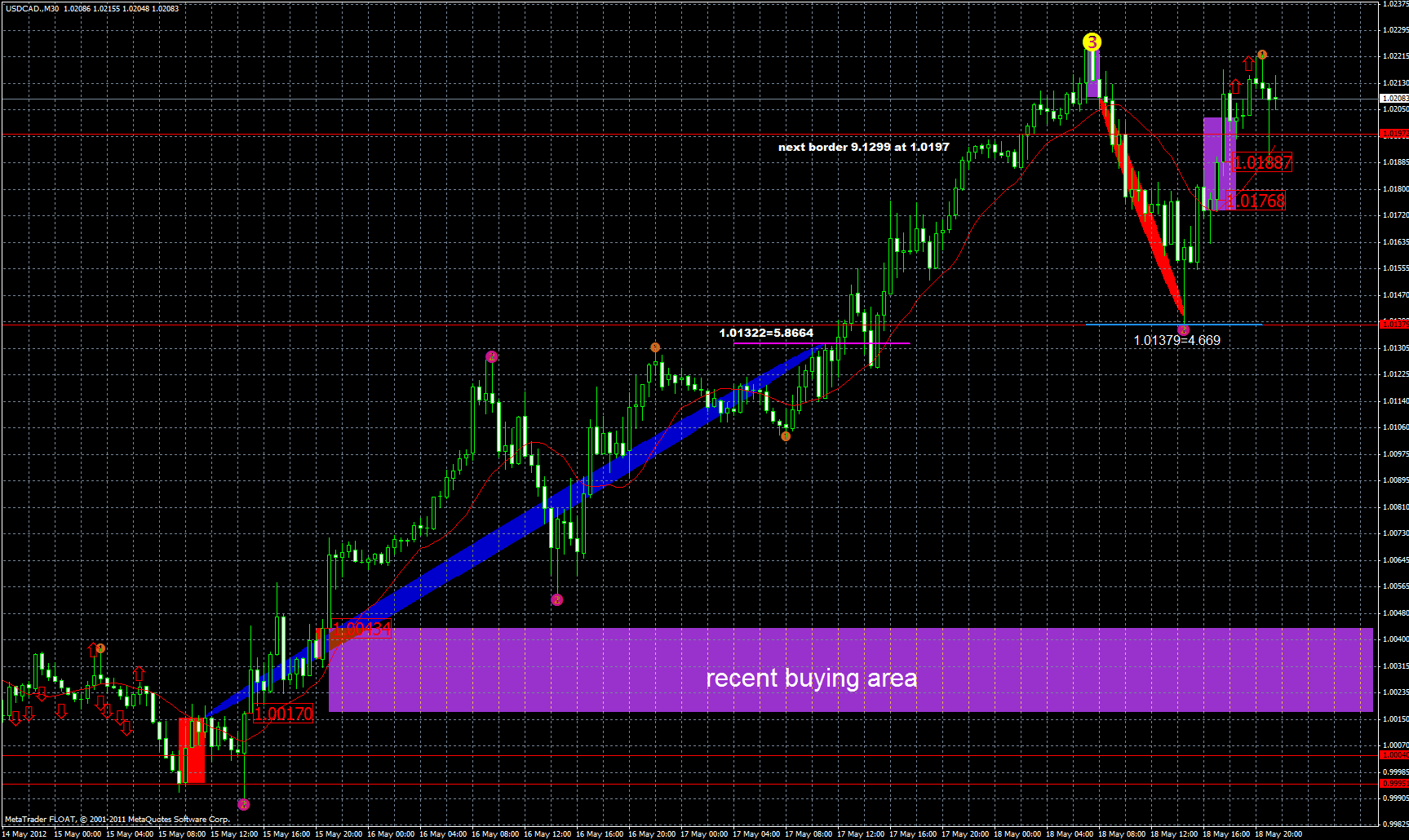Click the pink dot marker above the 16 May peak
The height and width of the screenshot is (840, 1409).
click(491, 356)
